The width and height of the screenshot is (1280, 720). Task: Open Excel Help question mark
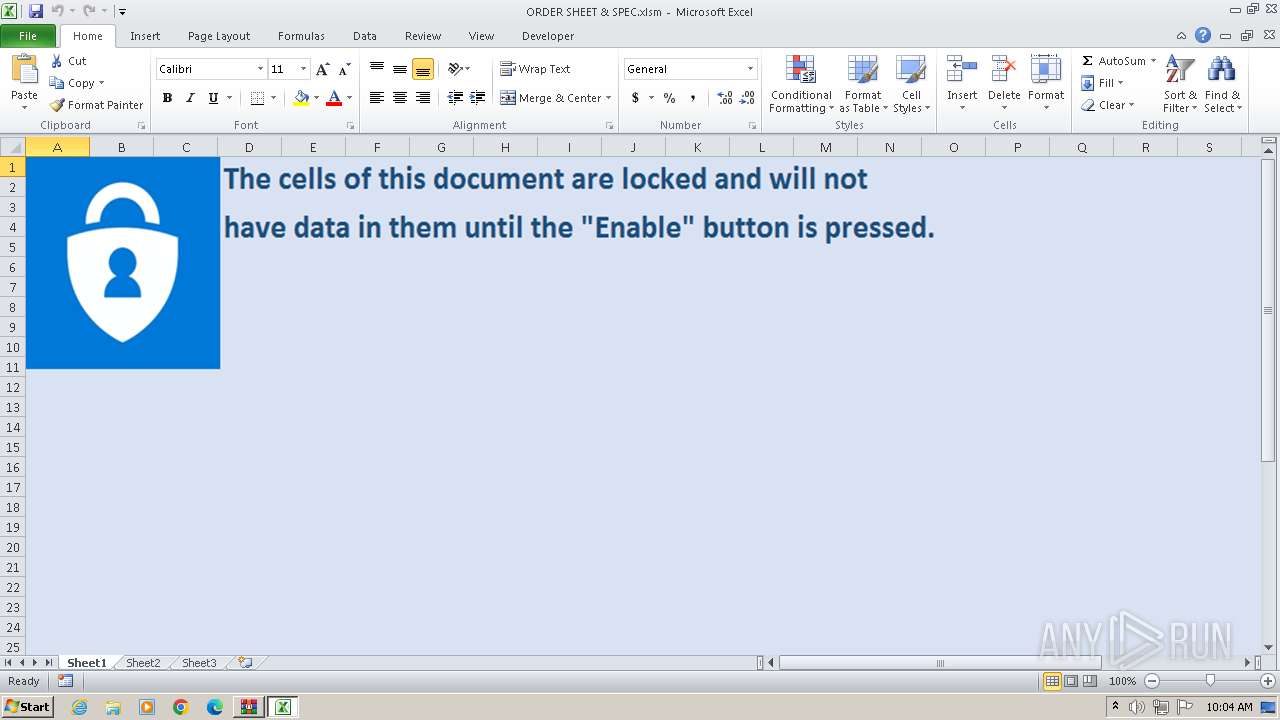tap(1203, 36)
